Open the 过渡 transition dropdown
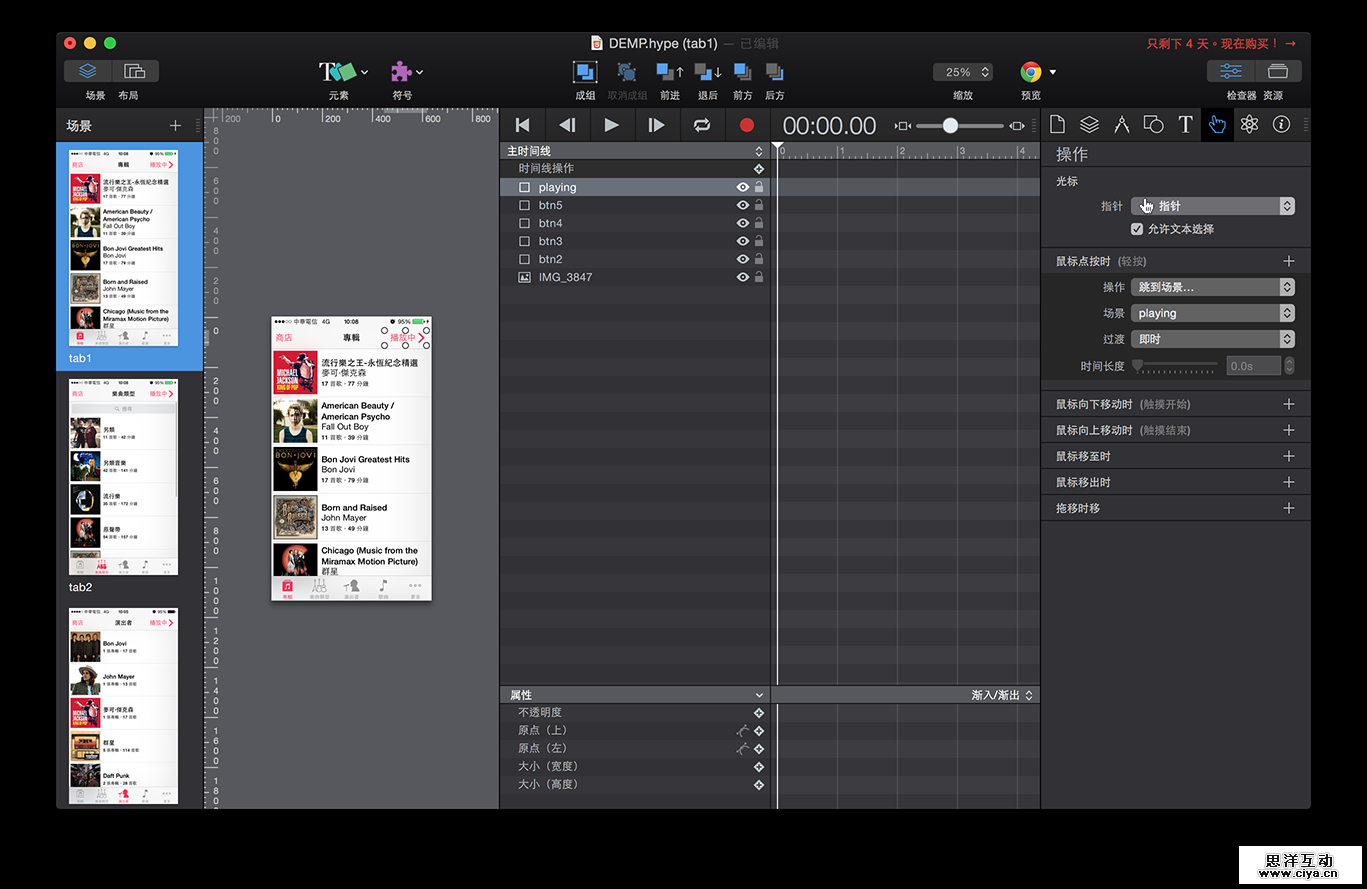Screen dimensions: 1367x889 tap(1213, 339)
